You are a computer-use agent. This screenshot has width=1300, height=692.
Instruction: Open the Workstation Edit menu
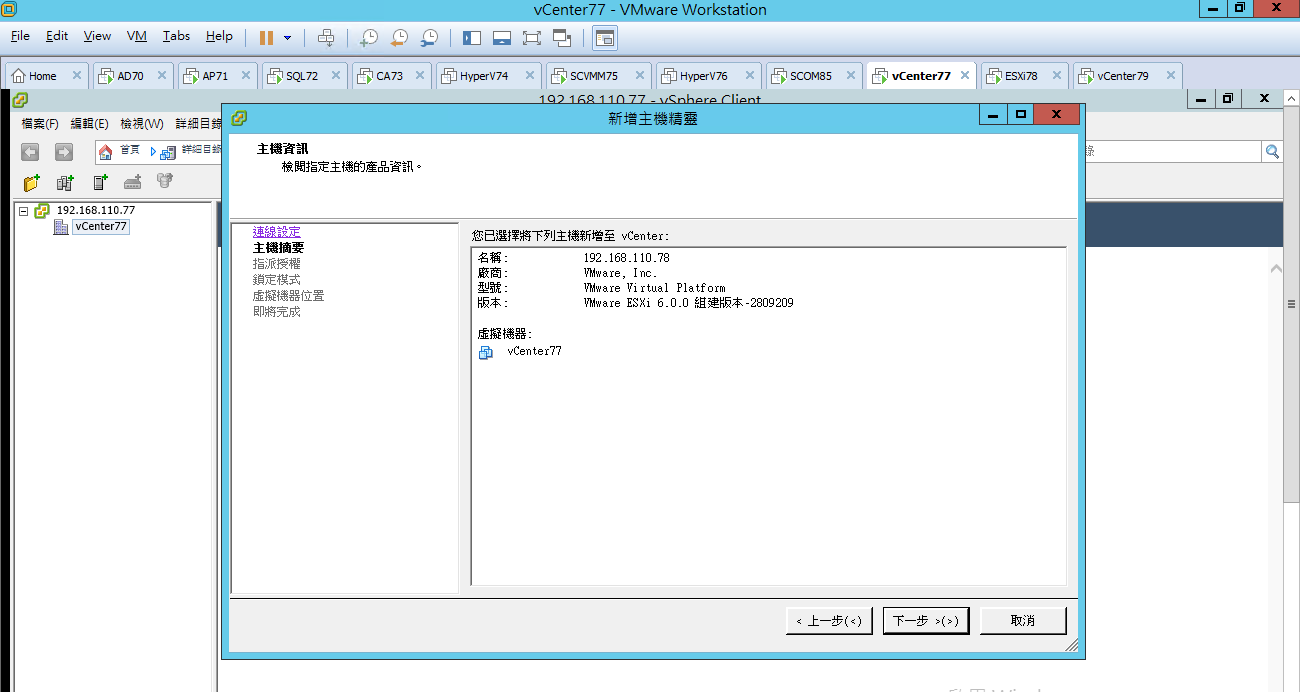[x=57, y=36]
